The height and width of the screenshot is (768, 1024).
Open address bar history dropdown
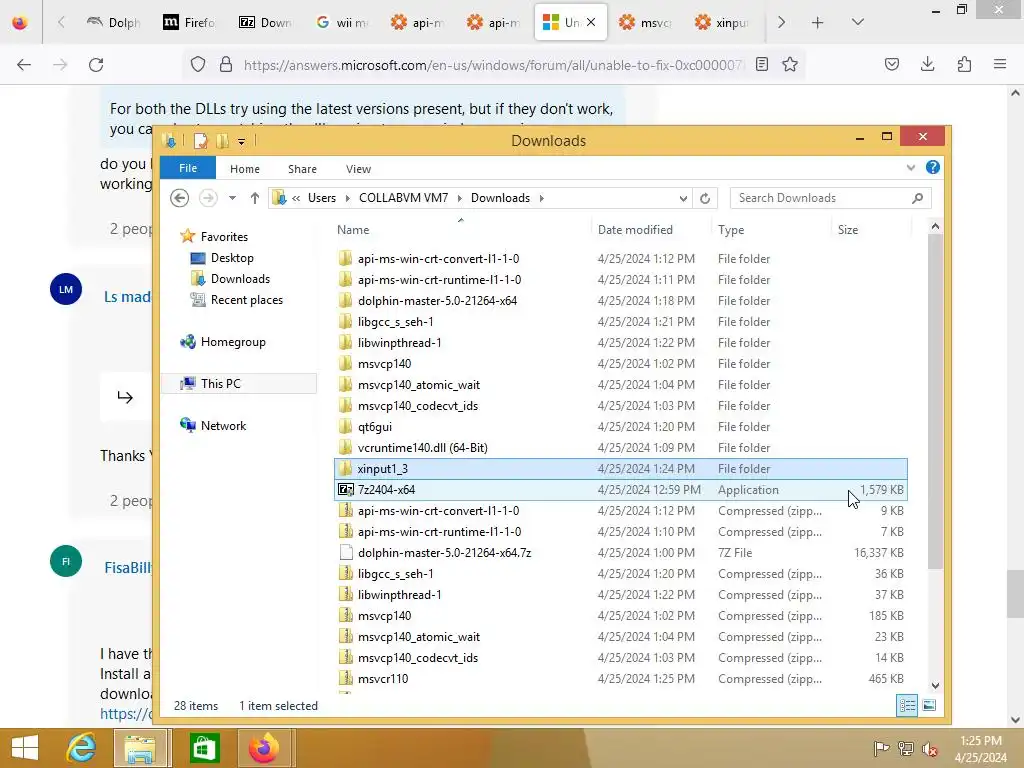pos(683,198)
